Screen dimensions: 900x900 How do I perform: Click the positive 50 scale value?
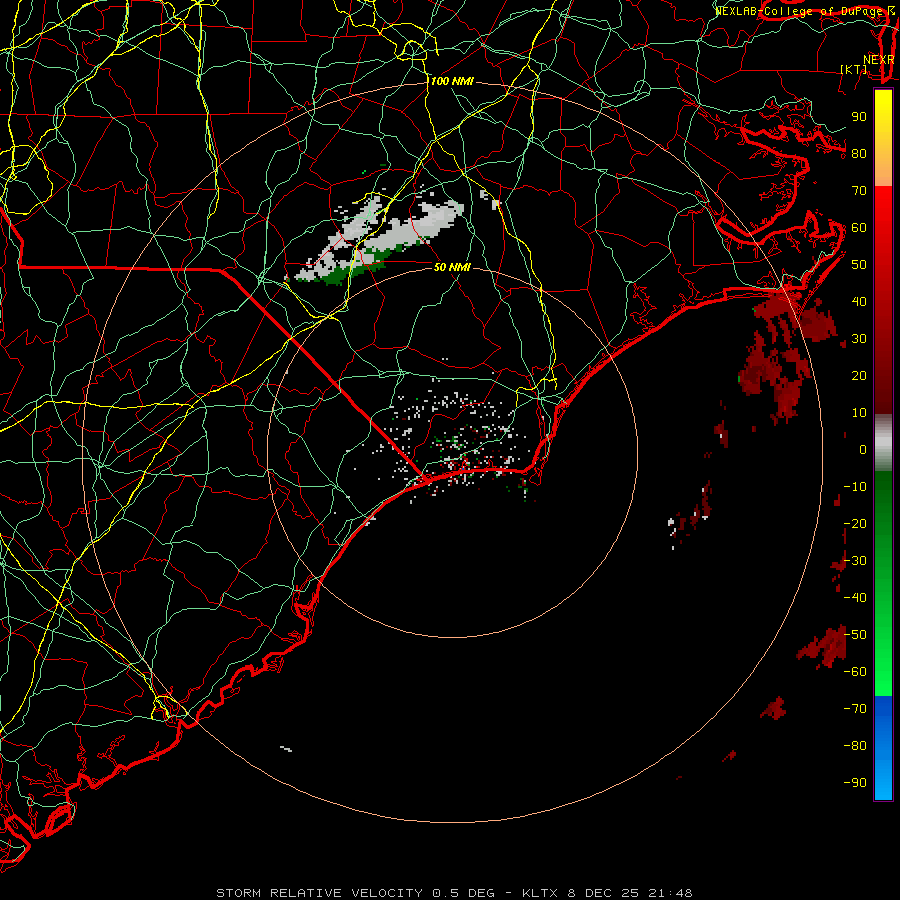859,265
